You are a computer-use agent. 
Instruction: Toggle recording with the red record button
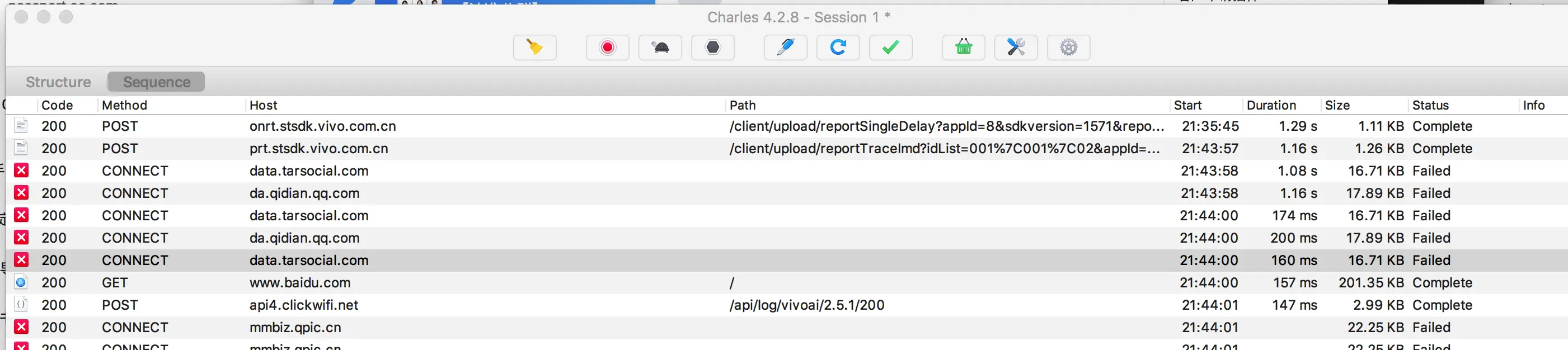tap(608, 48)
